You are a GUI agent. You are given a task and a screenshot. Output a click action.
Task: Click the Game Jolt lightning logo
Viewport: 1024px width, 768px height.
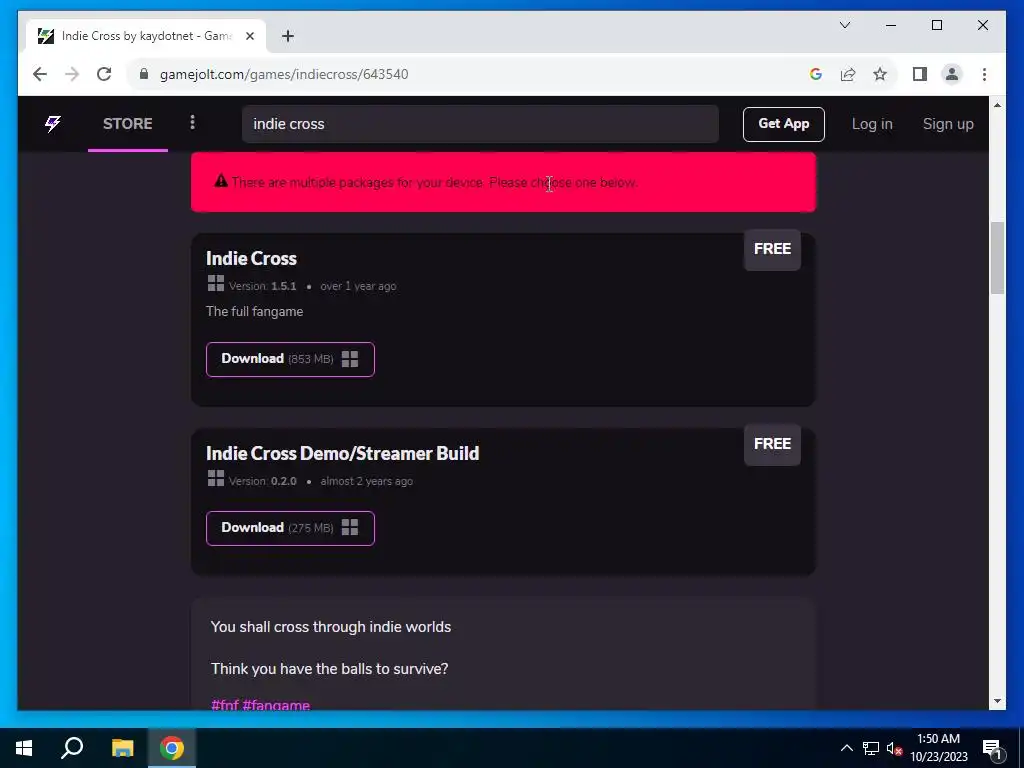53,123
